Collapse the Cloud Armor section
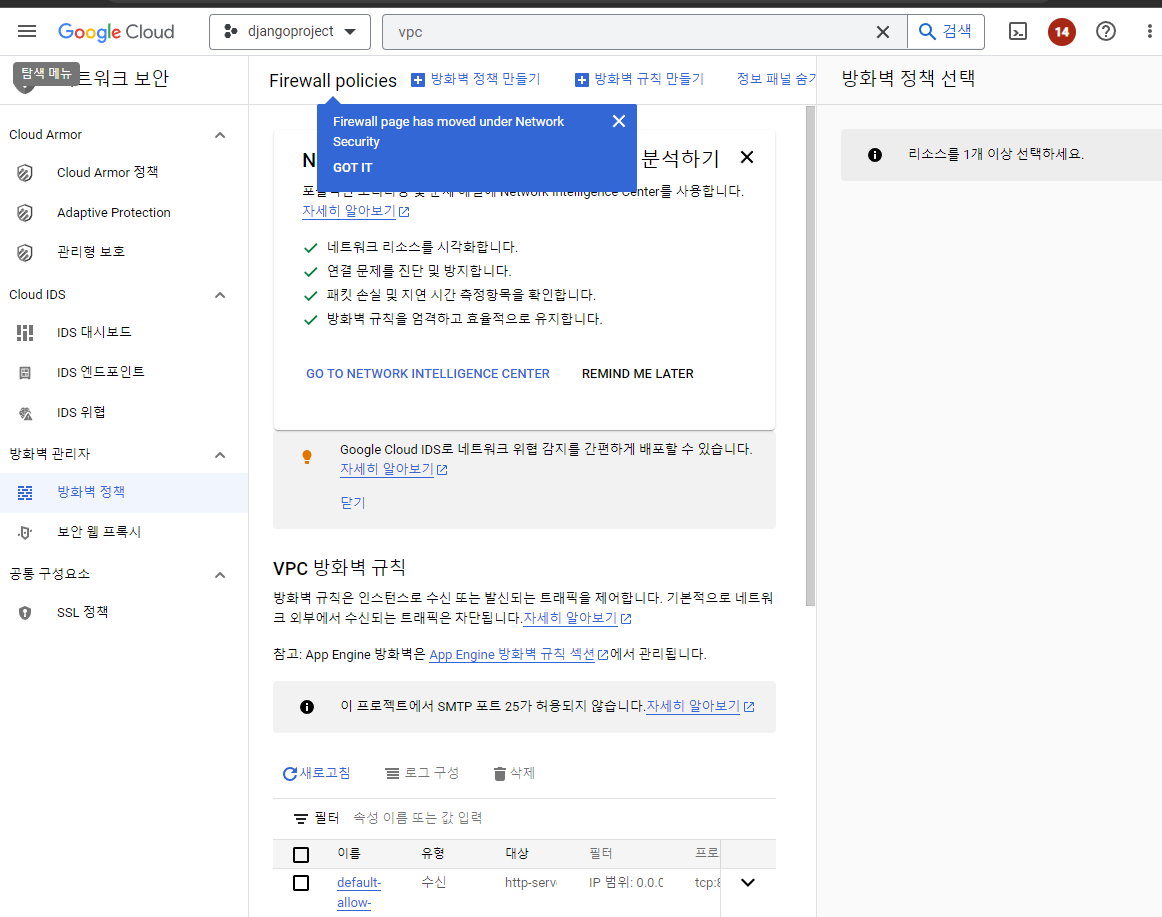This screenshot has width=1162, height=917. pyautogui.click(x=220, y=135)
